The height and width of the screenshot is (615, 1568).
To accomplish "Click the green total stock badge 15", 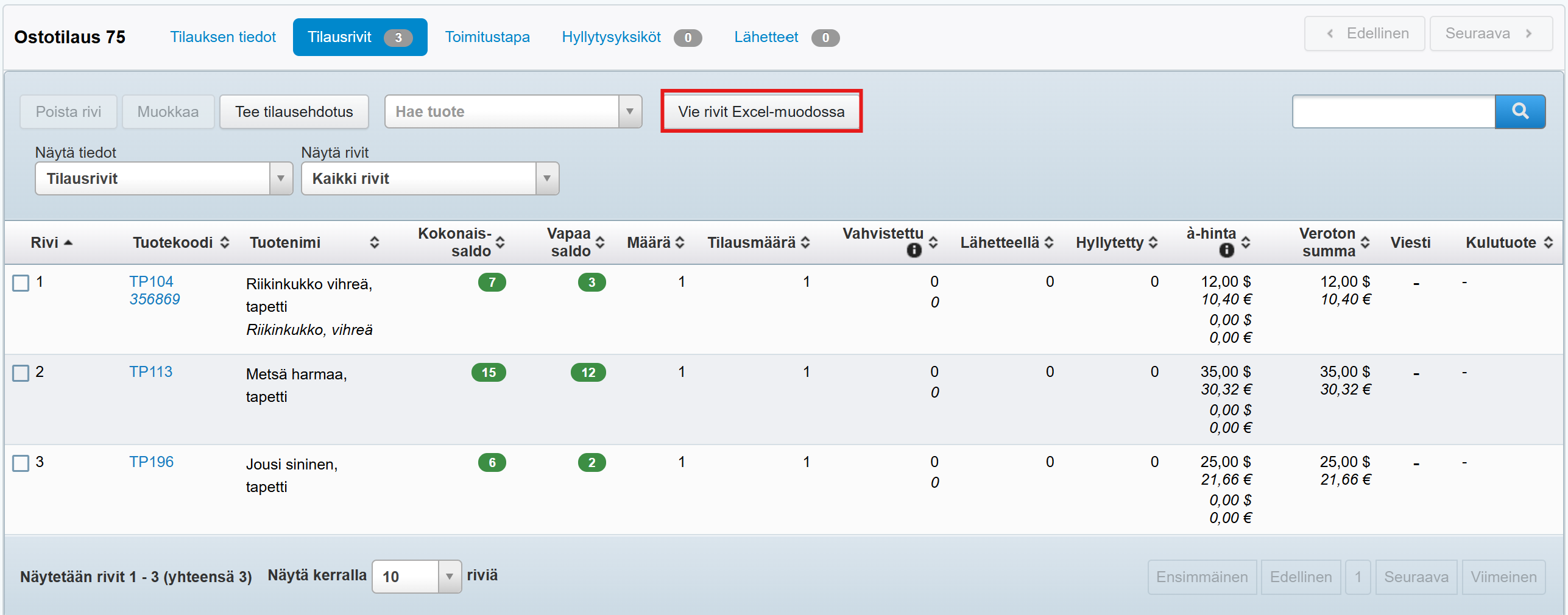I will (489, 372).
